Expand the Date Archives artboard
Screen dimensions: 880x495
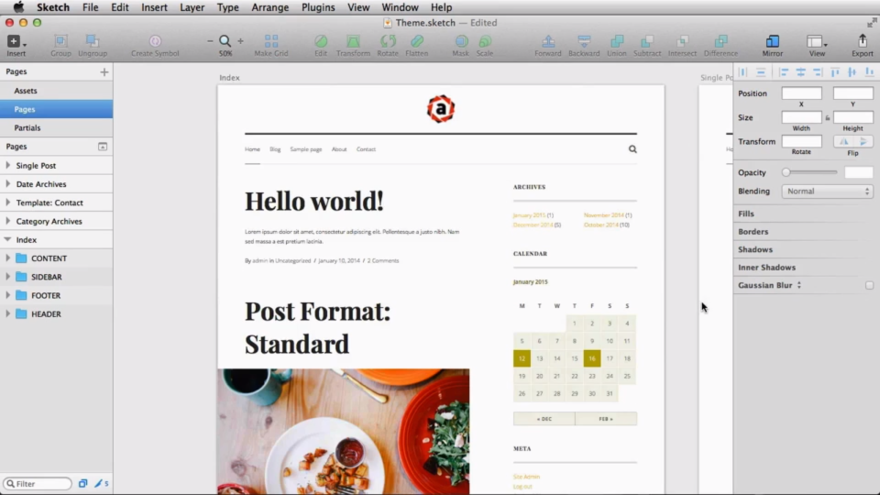(x=7, y=184)
